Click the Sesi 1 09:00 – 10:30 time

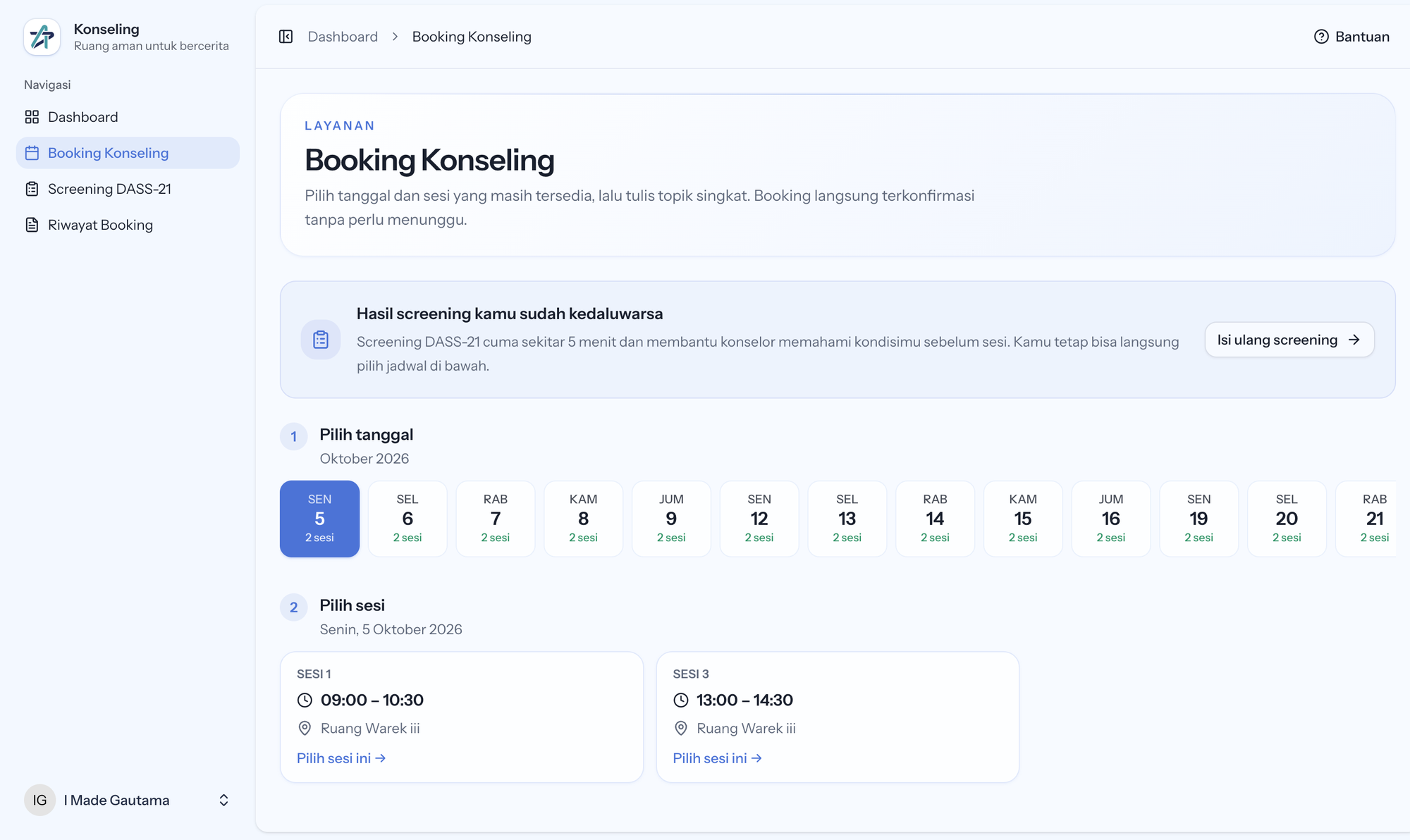pyautogui.click(x=372, y=700)
